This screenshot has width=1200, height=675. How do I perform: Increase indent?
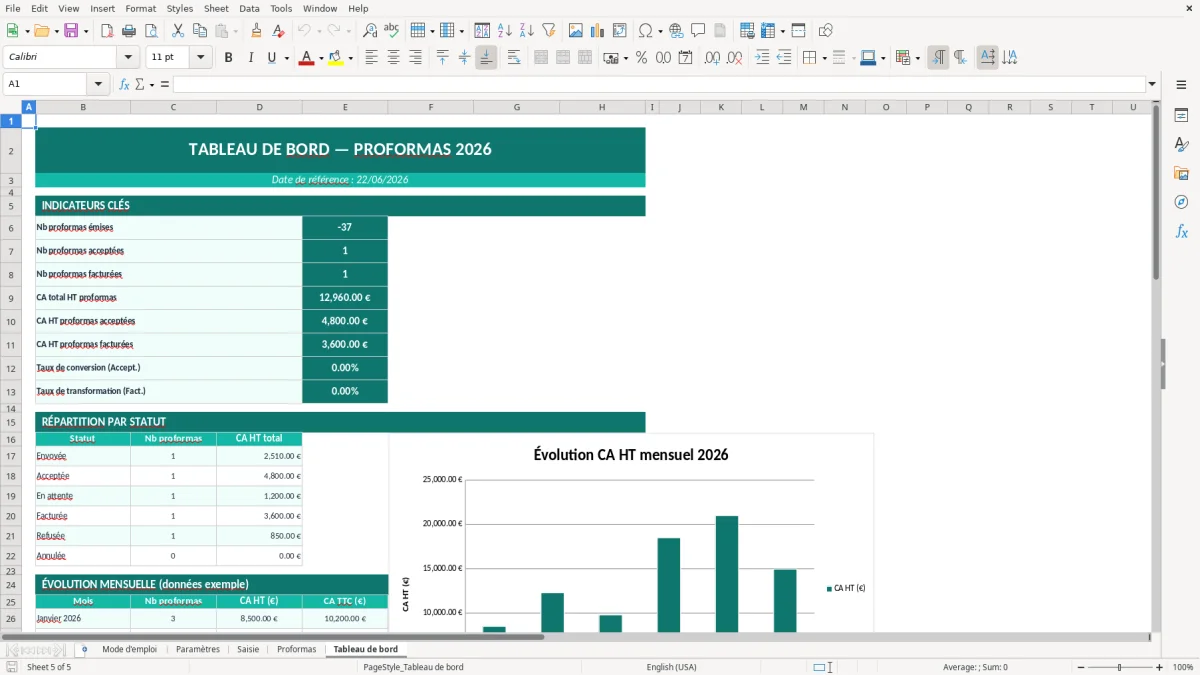tap(762, 58)
